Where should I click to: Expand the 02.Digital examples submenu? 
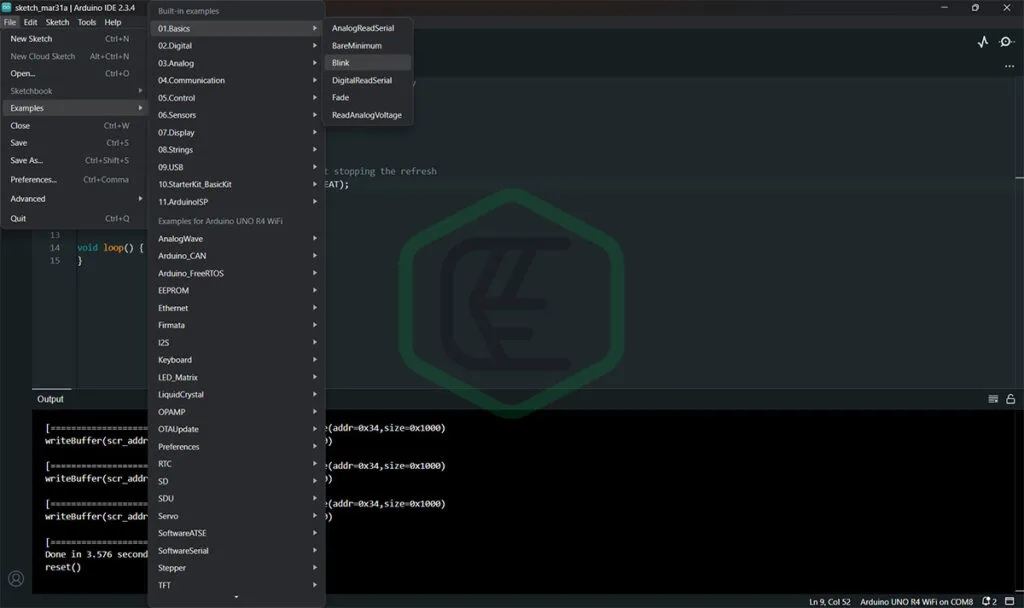pos(237,46)
